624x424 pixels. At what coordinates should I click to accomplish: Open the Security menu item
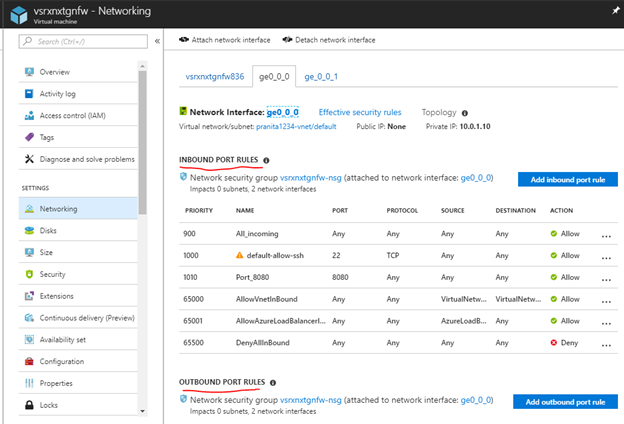coord(78,274)
